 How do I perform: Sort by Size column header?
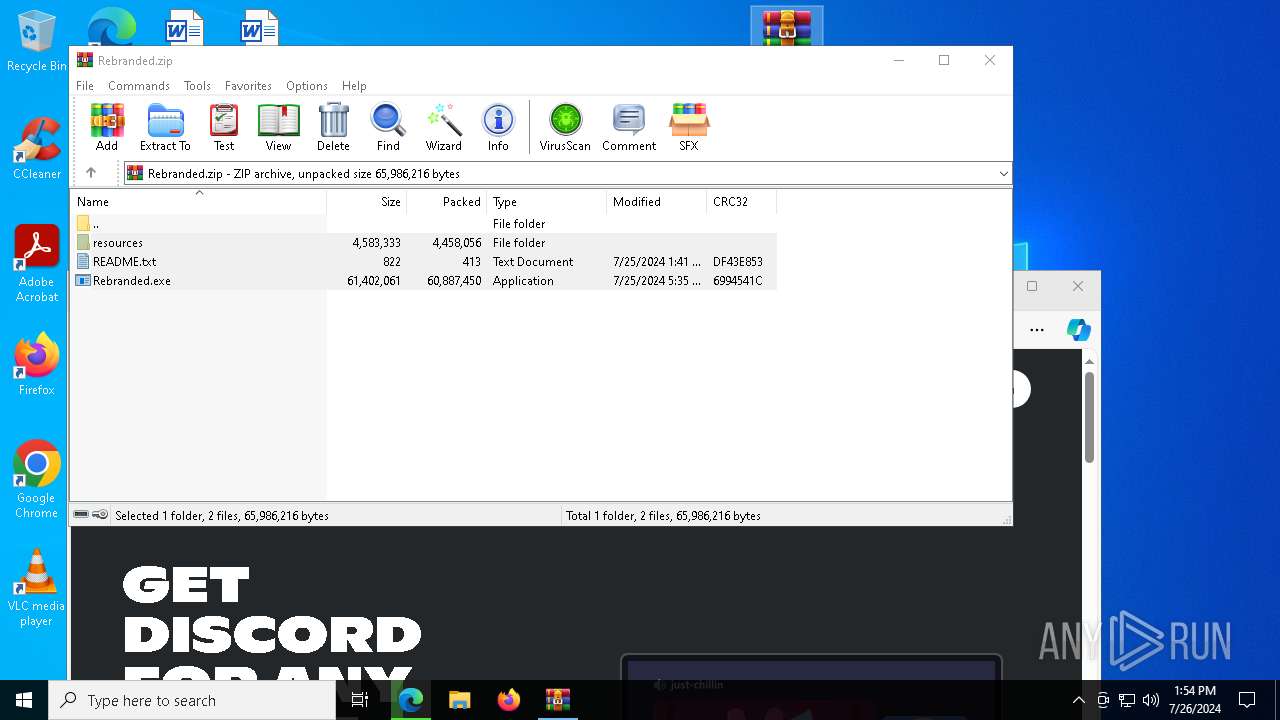click(x=366, y=202)
